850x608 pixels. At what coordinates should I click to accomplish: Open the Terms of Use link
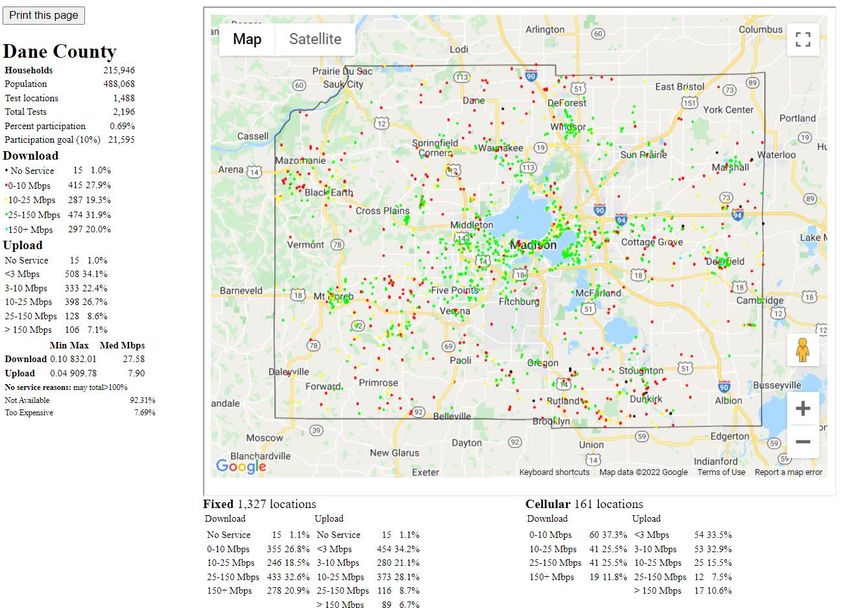721,472
